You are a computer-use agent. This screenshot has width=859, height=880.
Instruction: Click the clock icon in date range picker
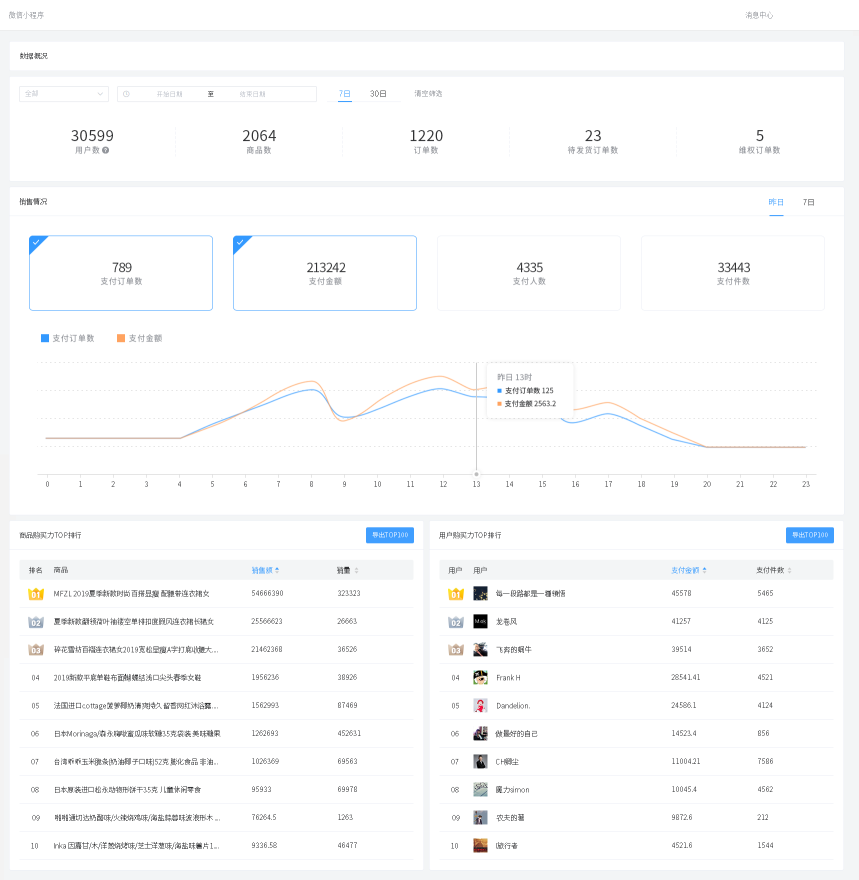[126, 94]
